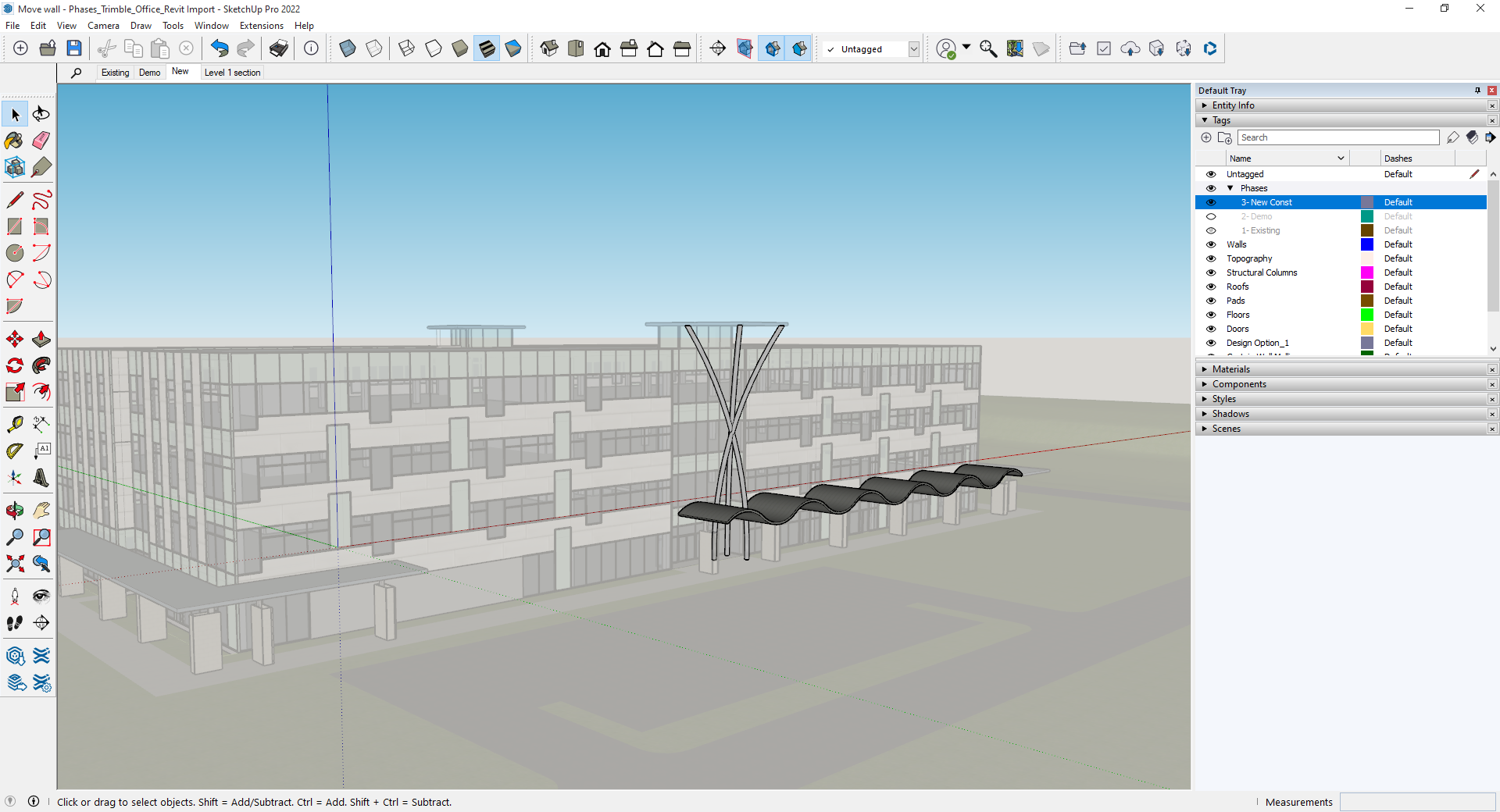Choose the Tape Measure tool
The height and width of the screenshot is (812, 1500).
coord(14,424)
